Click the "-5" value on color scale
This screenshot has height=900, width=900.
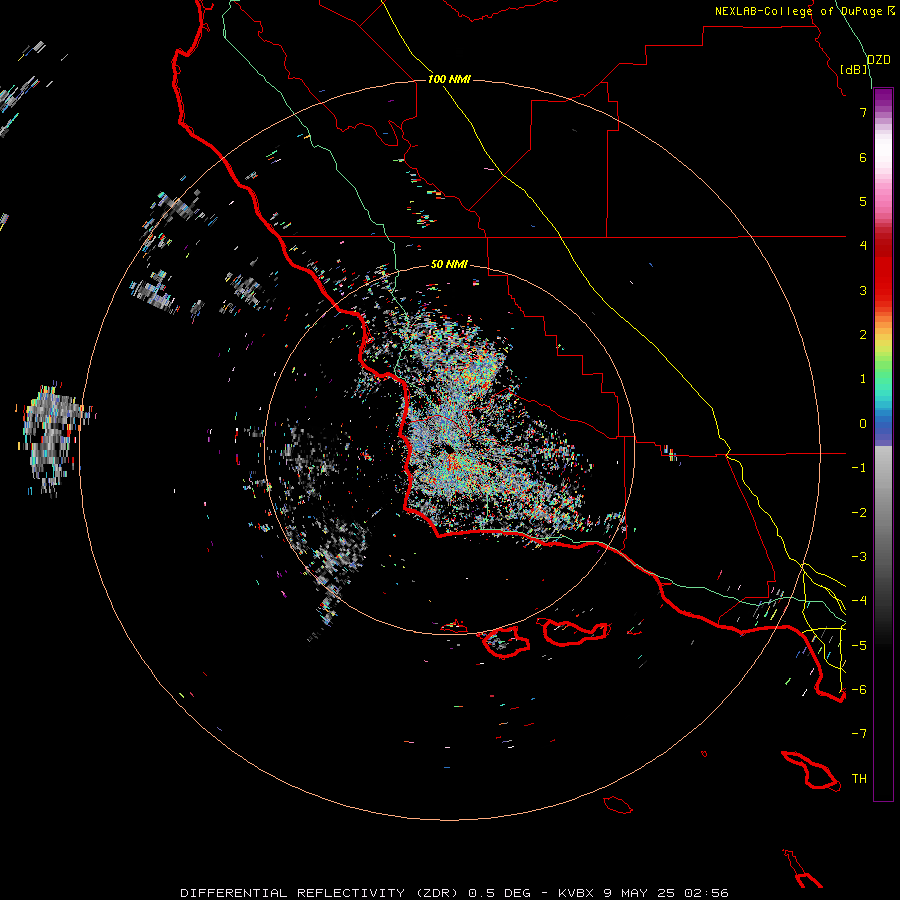click(x=859, y=646)
